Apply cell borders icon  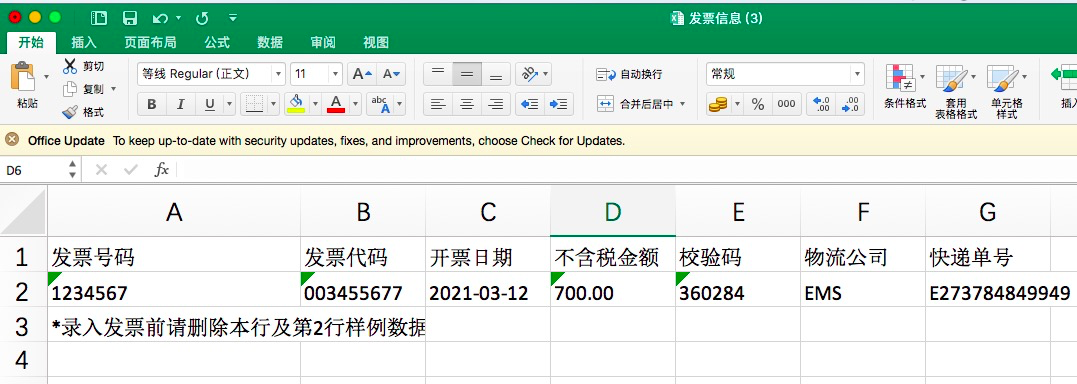pos(254,104)
